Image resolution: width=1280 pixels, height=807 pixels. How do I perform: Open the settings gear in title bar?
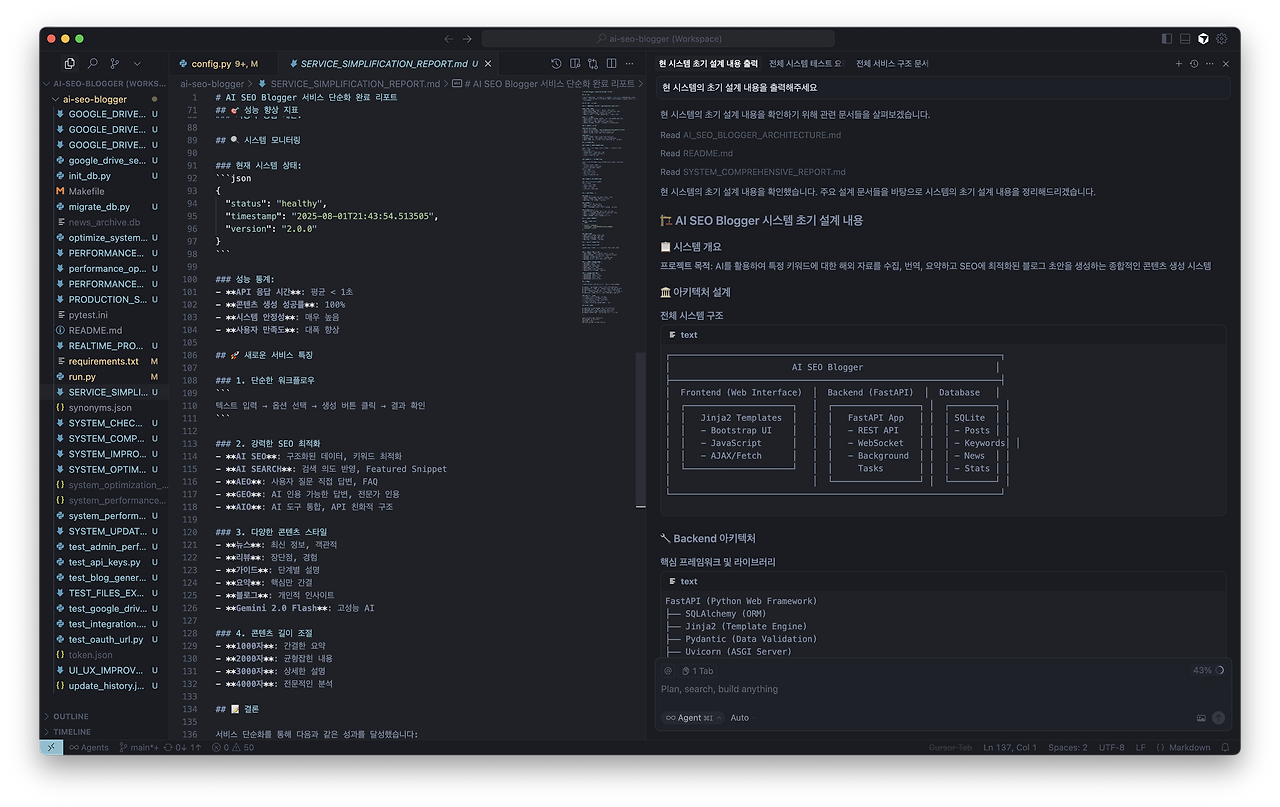coord(1221,39)
